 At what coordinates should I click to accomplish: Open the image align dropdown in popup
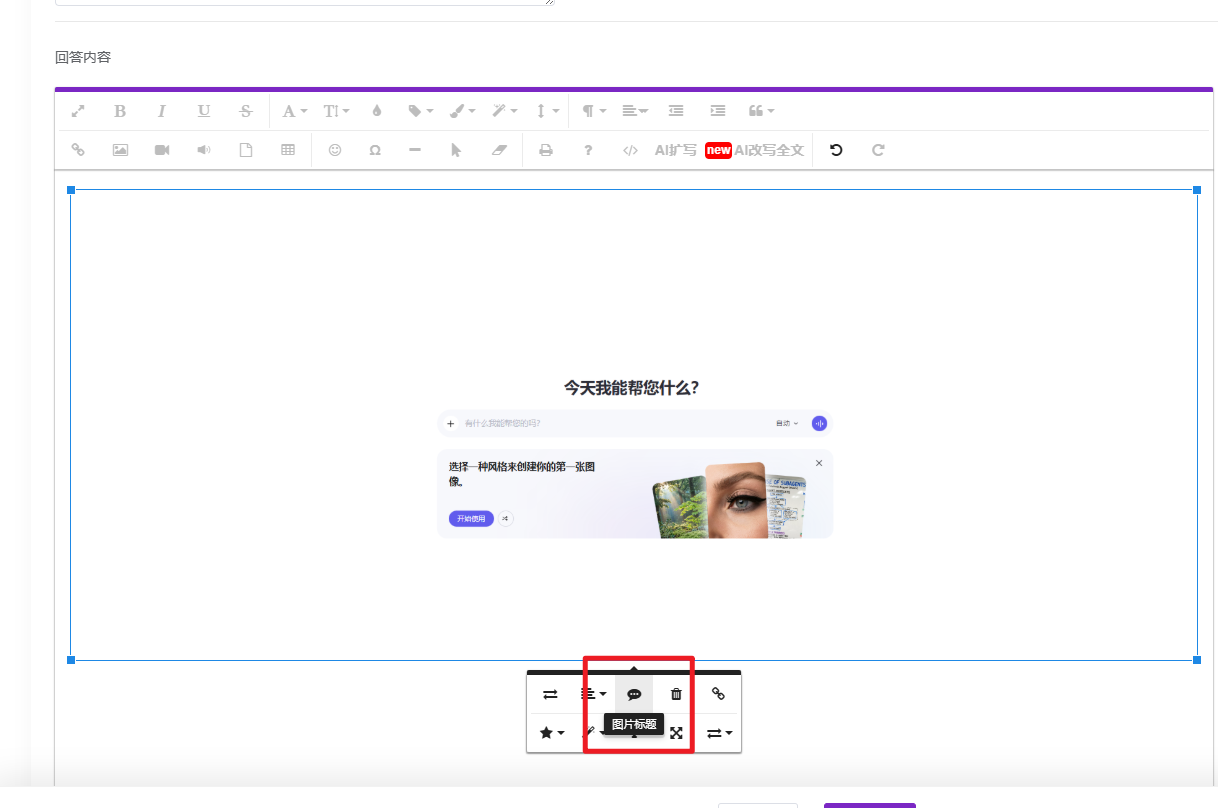pyautogui.click(x=594, y=694)
